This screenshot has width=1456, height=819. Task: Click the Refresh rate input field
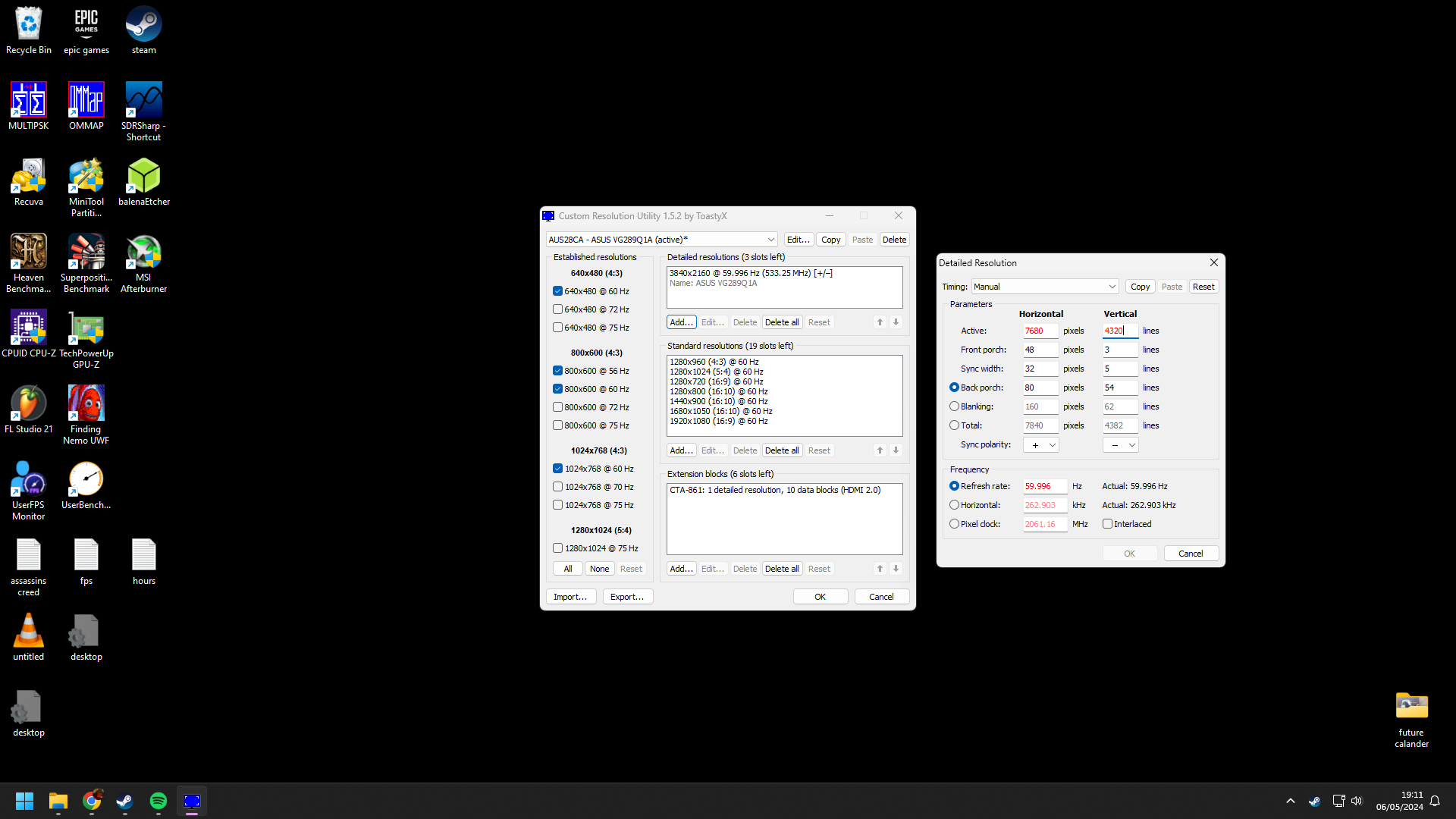[x=1044, y=486]
